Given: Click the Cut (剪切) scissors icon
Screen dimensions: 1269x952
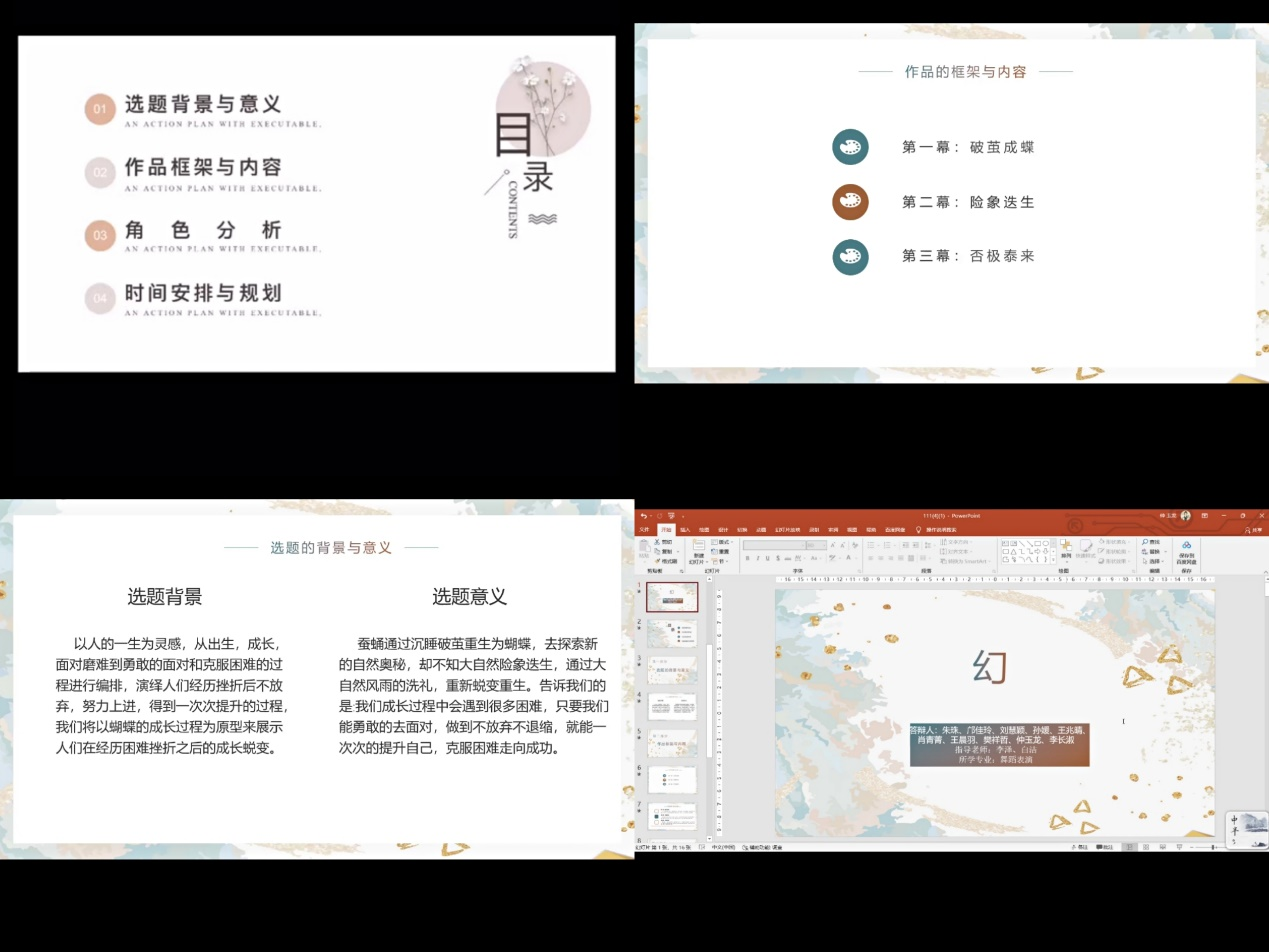Looking at the screenshot, I should 656,542.
